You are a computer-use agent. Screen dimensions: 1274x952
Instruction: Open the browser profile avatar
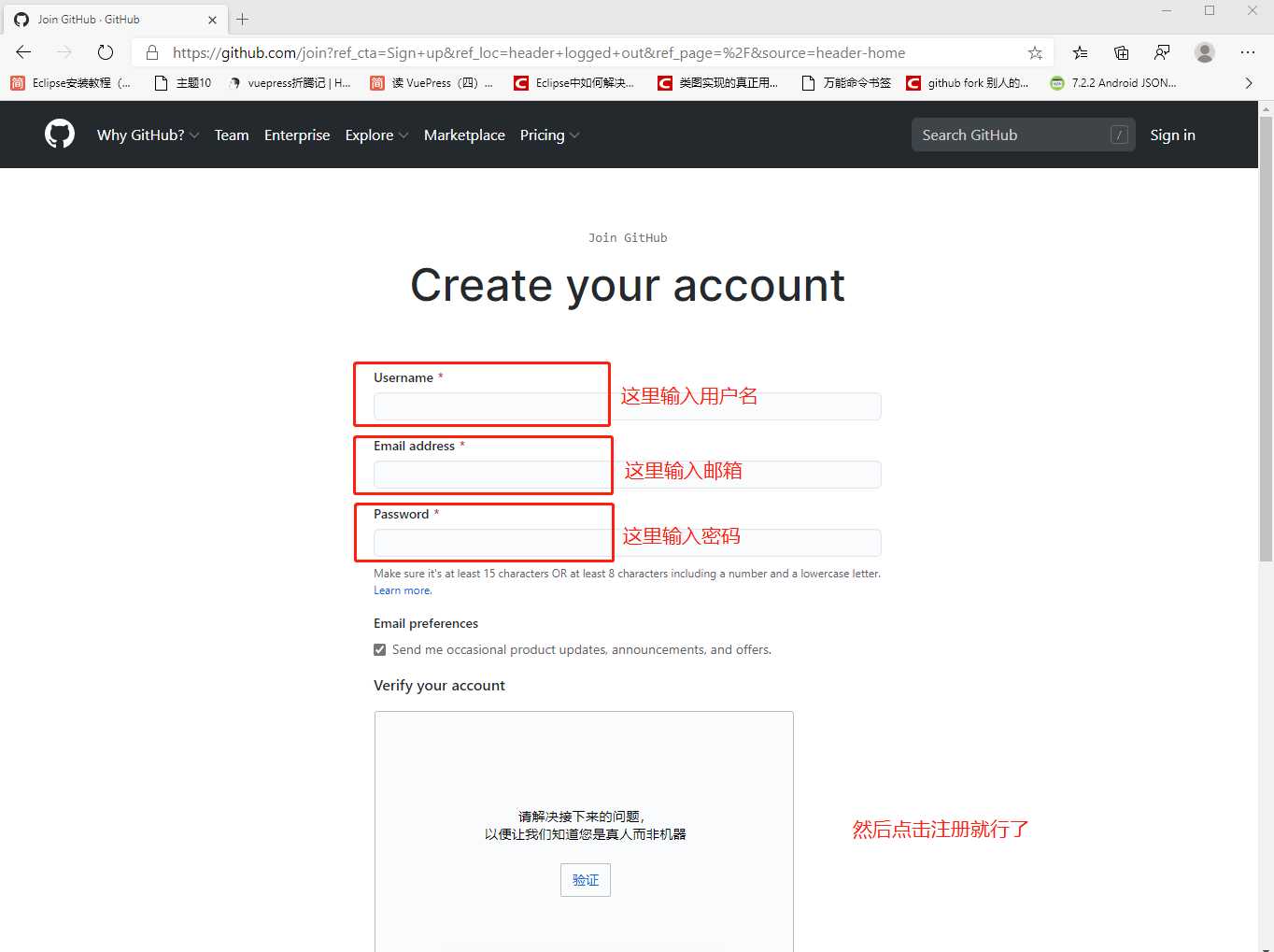[x=1205, y=52]
